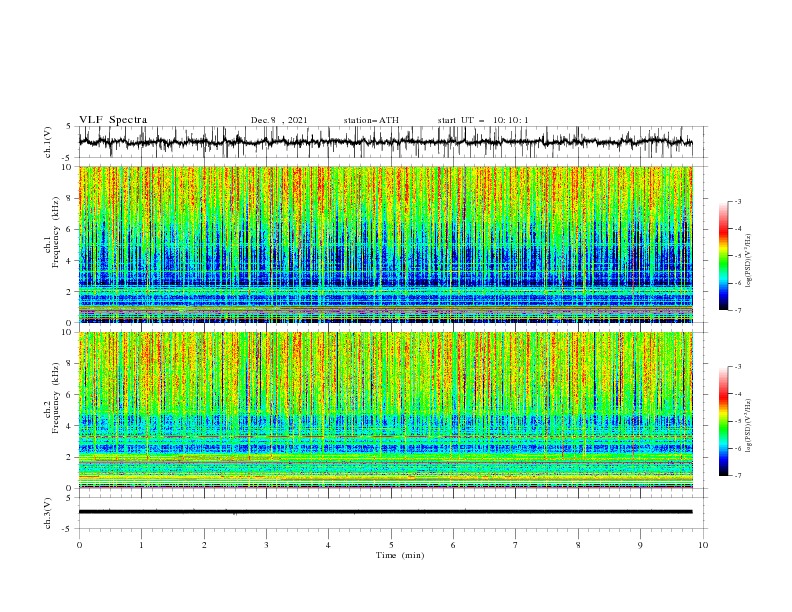Click the 'ch.1(V)' waveform axis label
The height and width of the screenshot is (612, 792).
coord(48,142)
